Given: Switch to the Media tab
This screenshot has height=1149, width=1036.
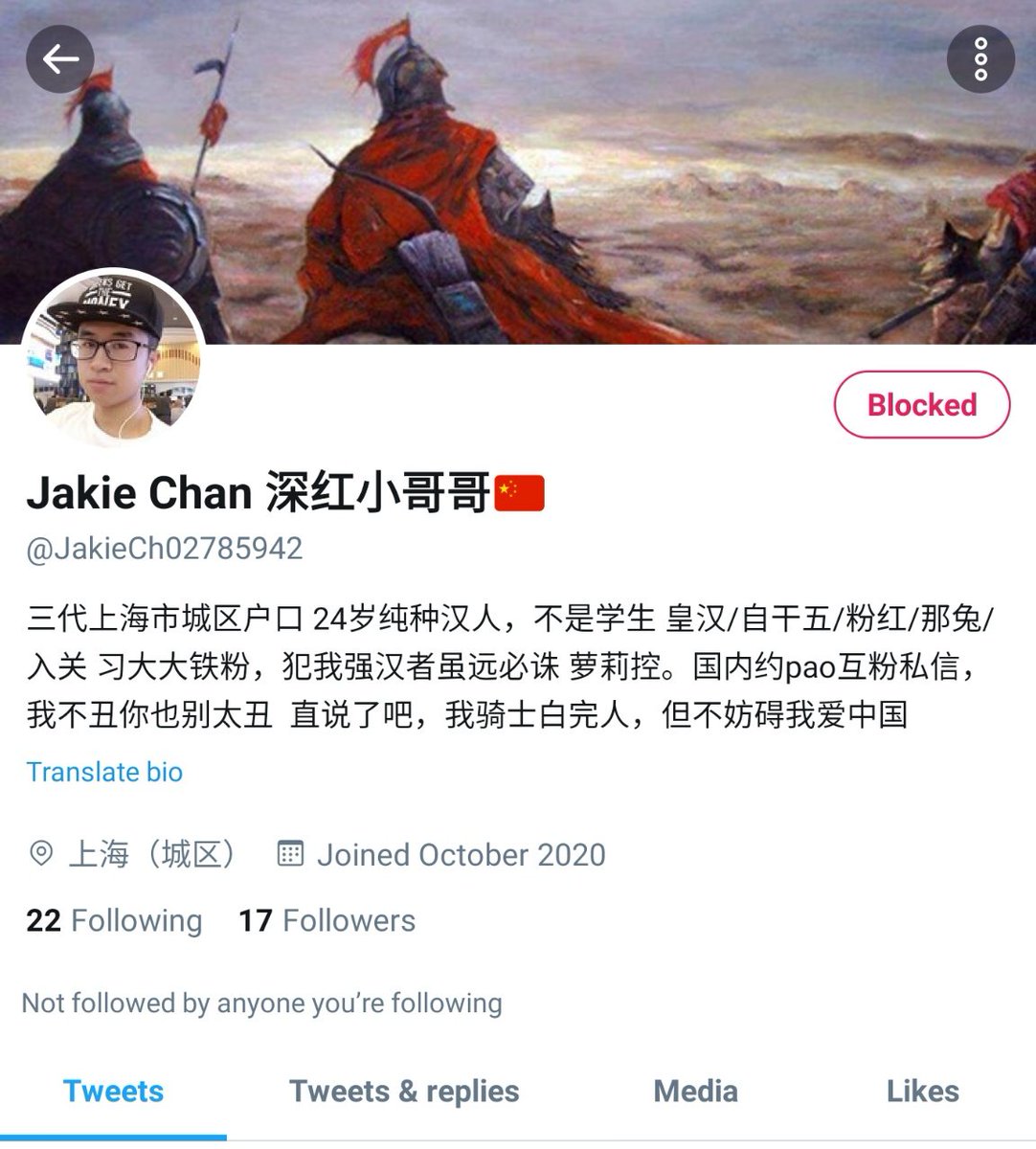Looking at the screenshot, I should tap(695, 1092).
